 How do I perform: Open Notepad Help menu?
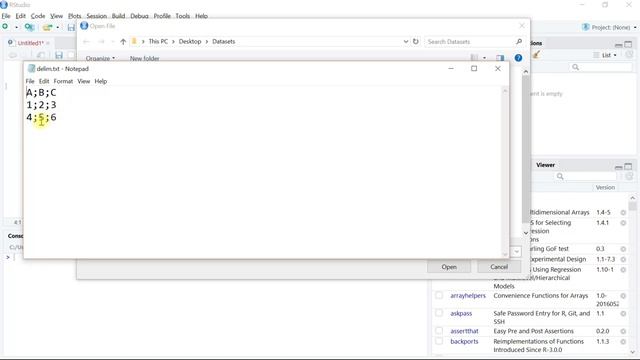tap(101, 81)
